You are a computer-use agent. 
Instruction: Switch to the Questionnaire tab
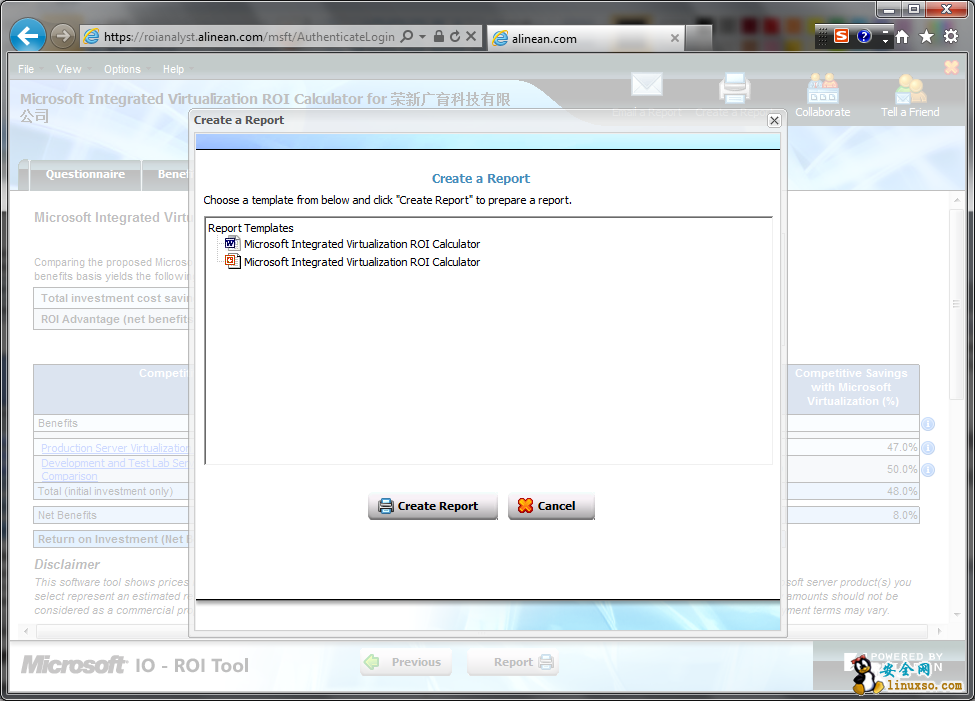[85, 174]
